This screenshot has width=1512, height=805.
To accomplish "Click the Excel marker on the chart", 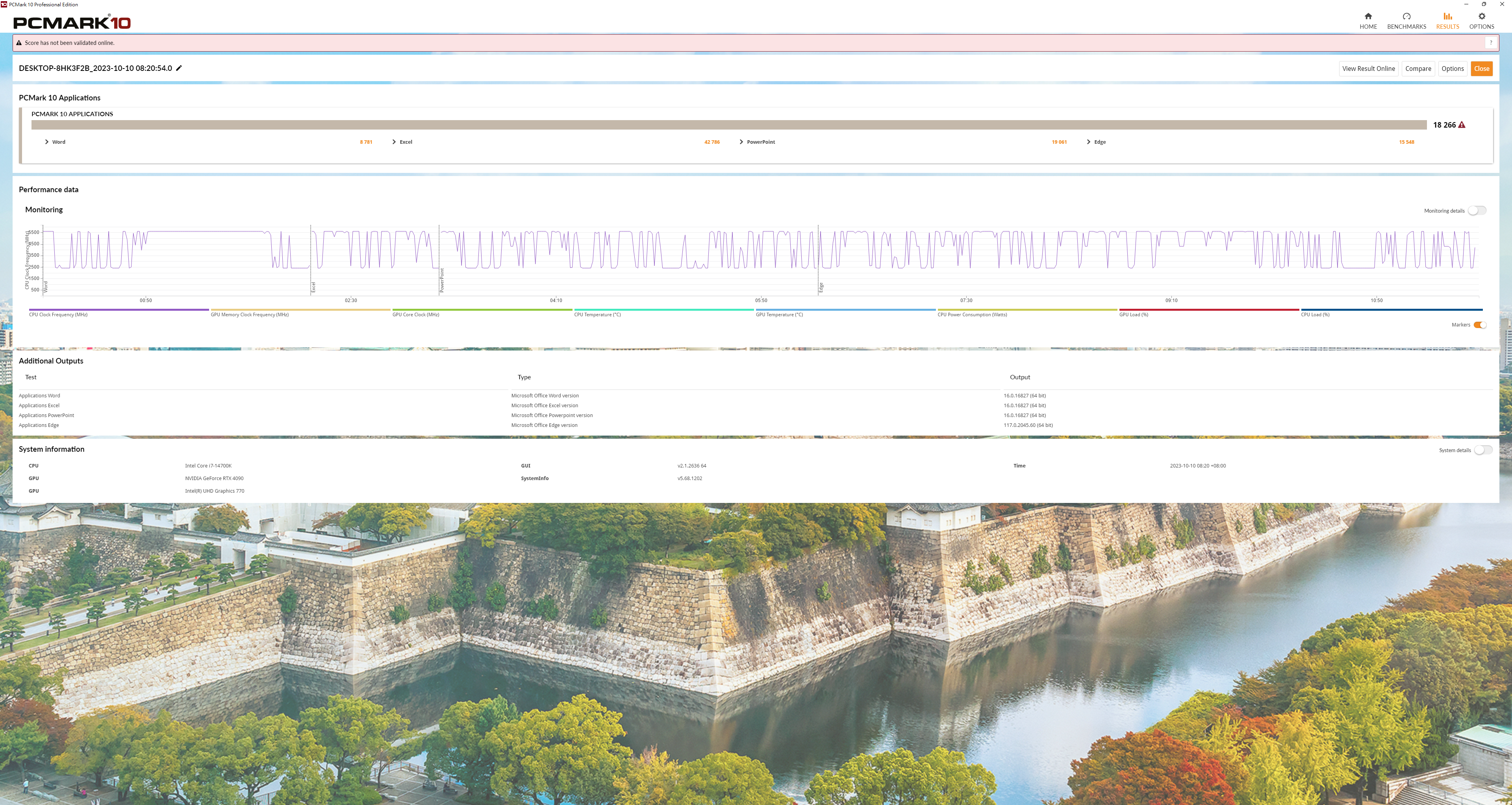I will (x=313, y=287).
